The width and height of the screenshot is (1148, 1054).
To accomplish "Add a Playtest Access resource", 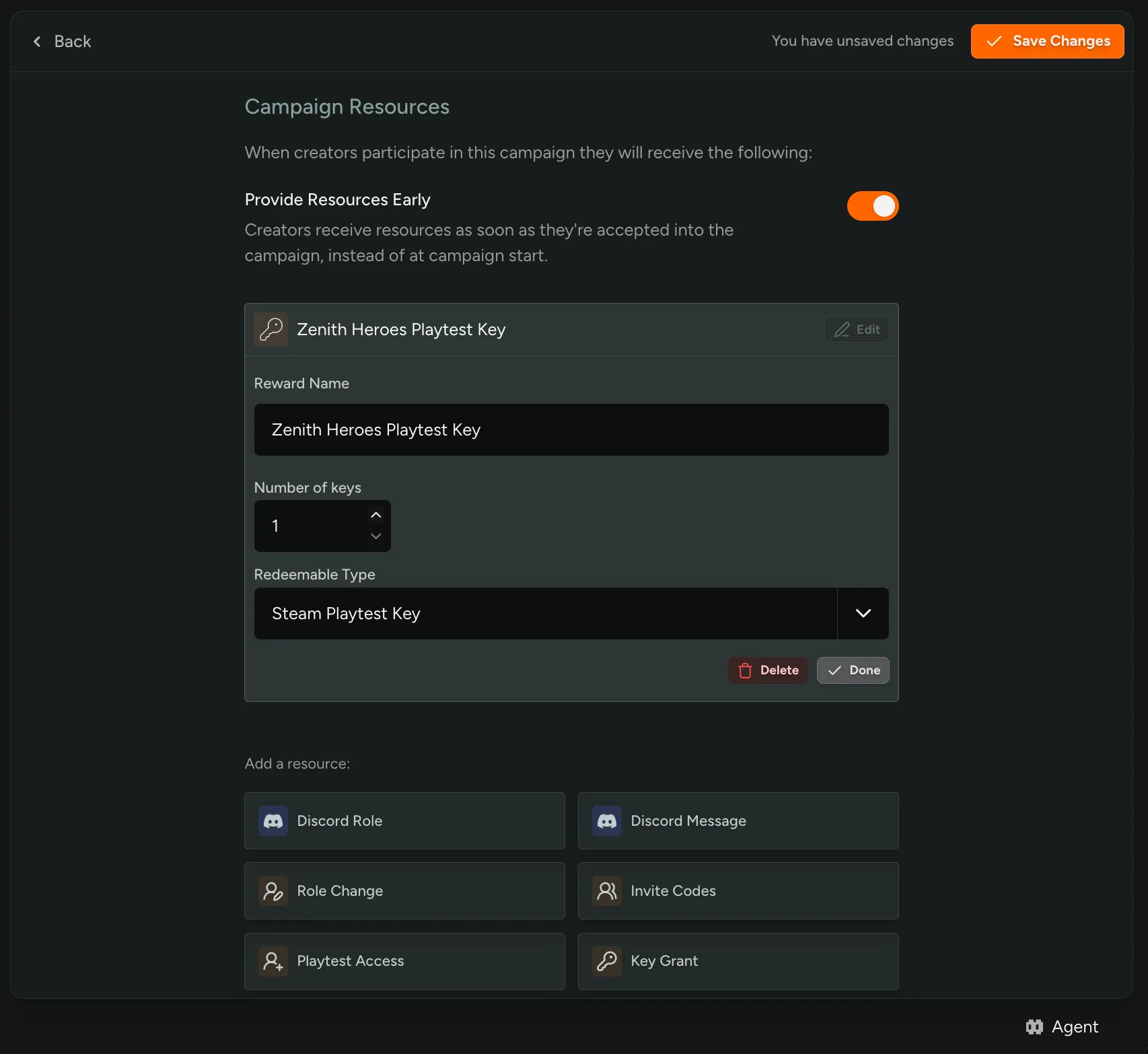I will click(404, 960).
